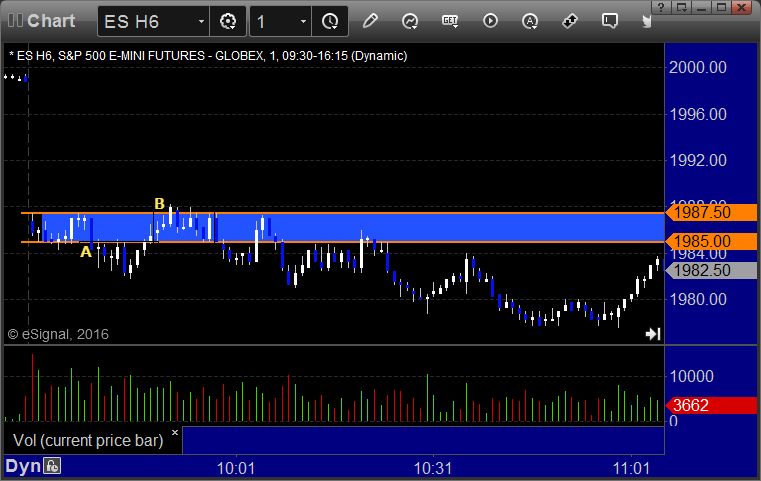Click the Chart window title label
This screenshot has height=481, width=761.
click(x=51, y=21)
